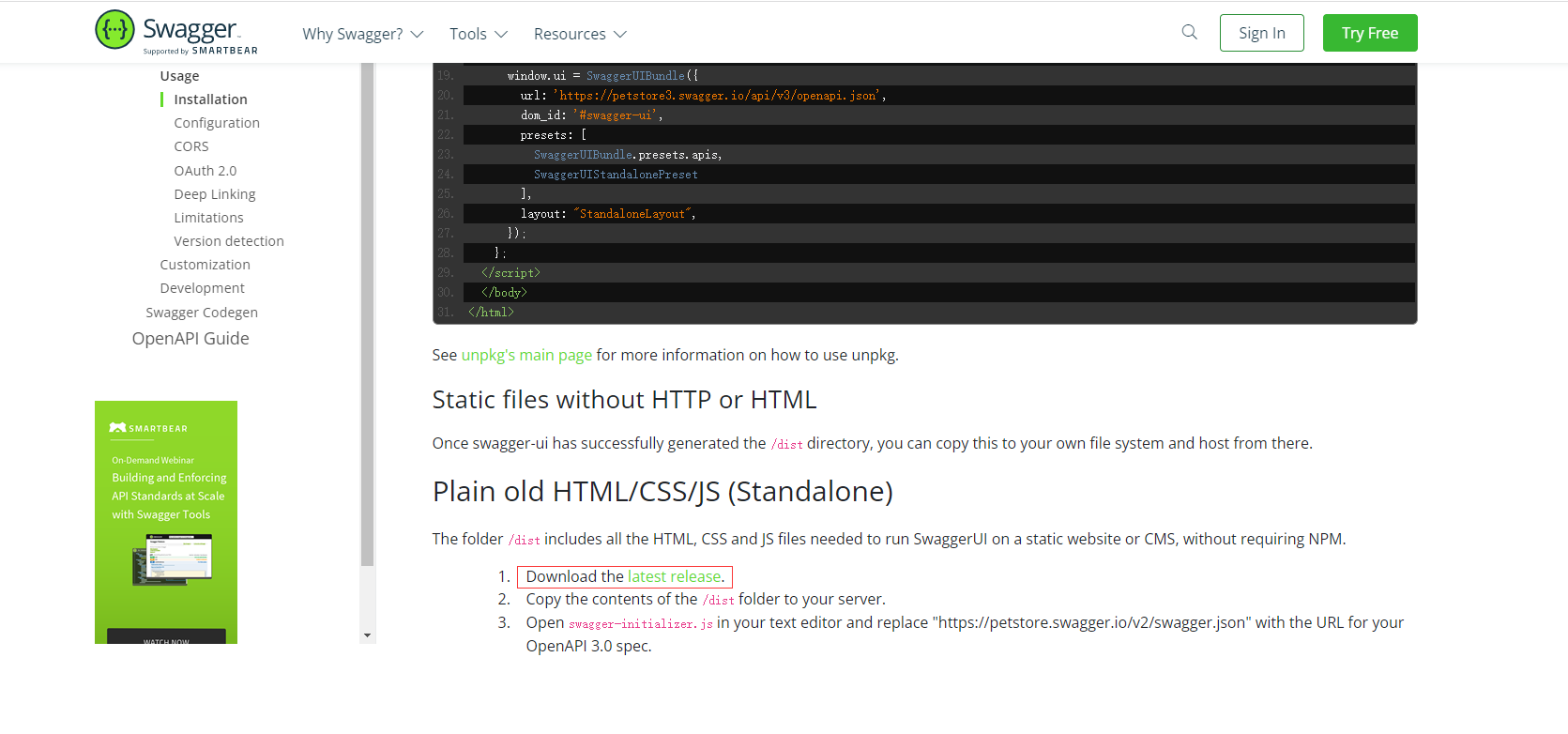
Task: Follow the unpkg's main page link
Action: (x=526, y=355)
